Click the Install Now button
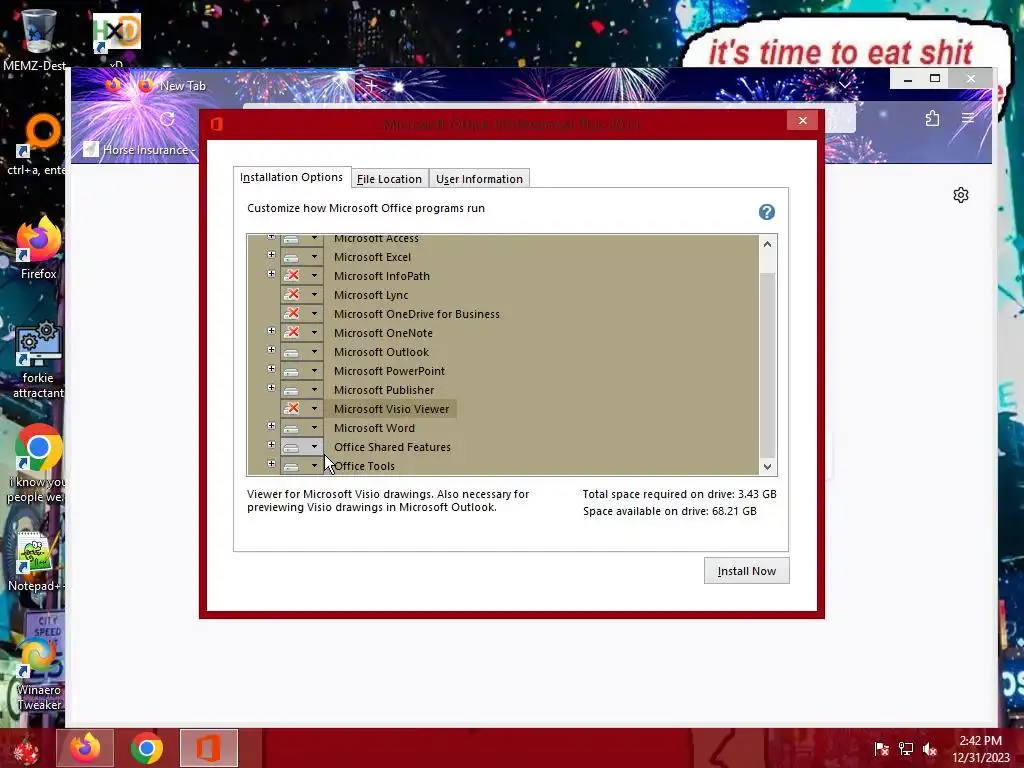 point(746,571)
